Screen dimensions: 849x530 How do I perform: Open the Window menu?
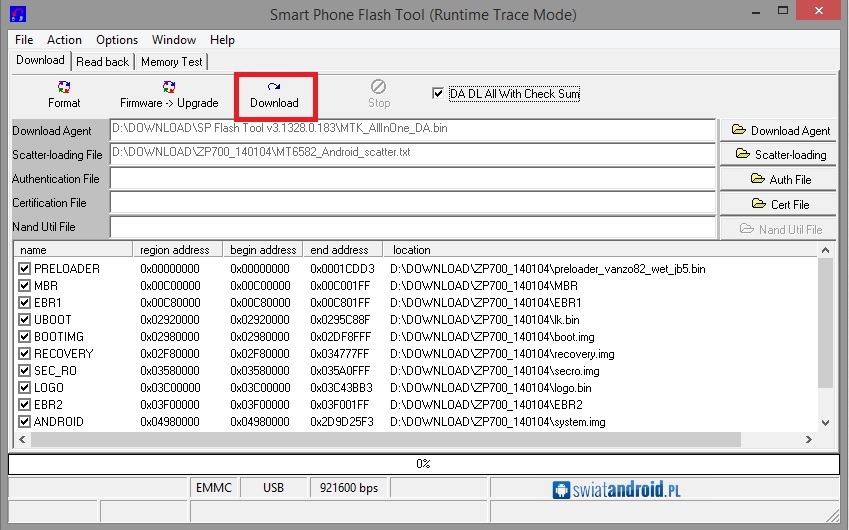[x=174, y=40]
